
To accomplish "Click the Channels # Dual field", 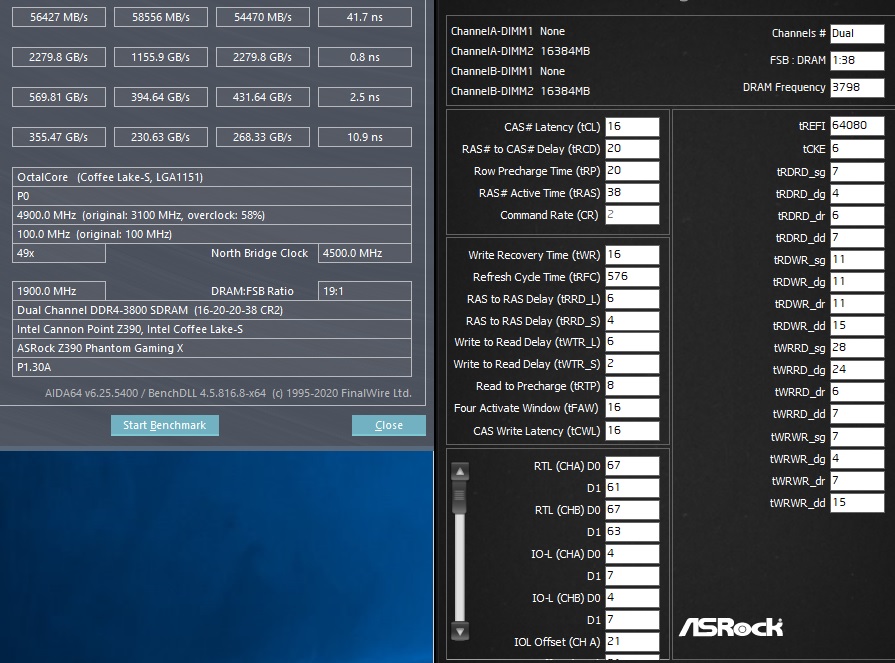I will coord(857,33).
